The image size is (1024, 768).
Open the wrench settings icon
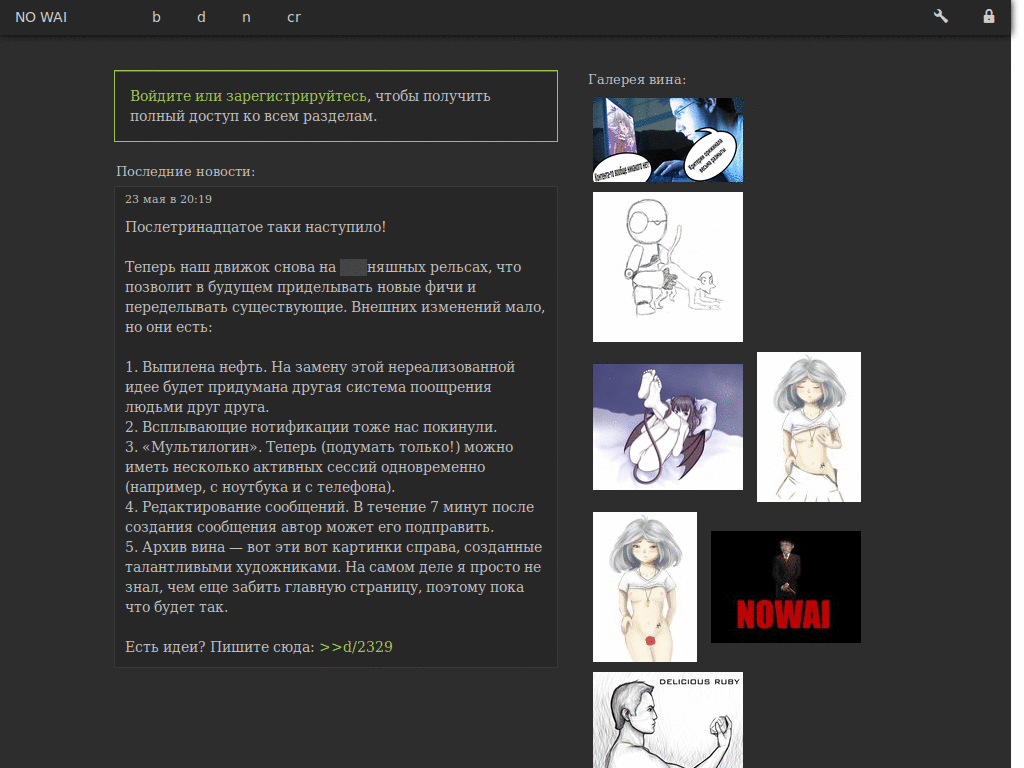(940, 16)
